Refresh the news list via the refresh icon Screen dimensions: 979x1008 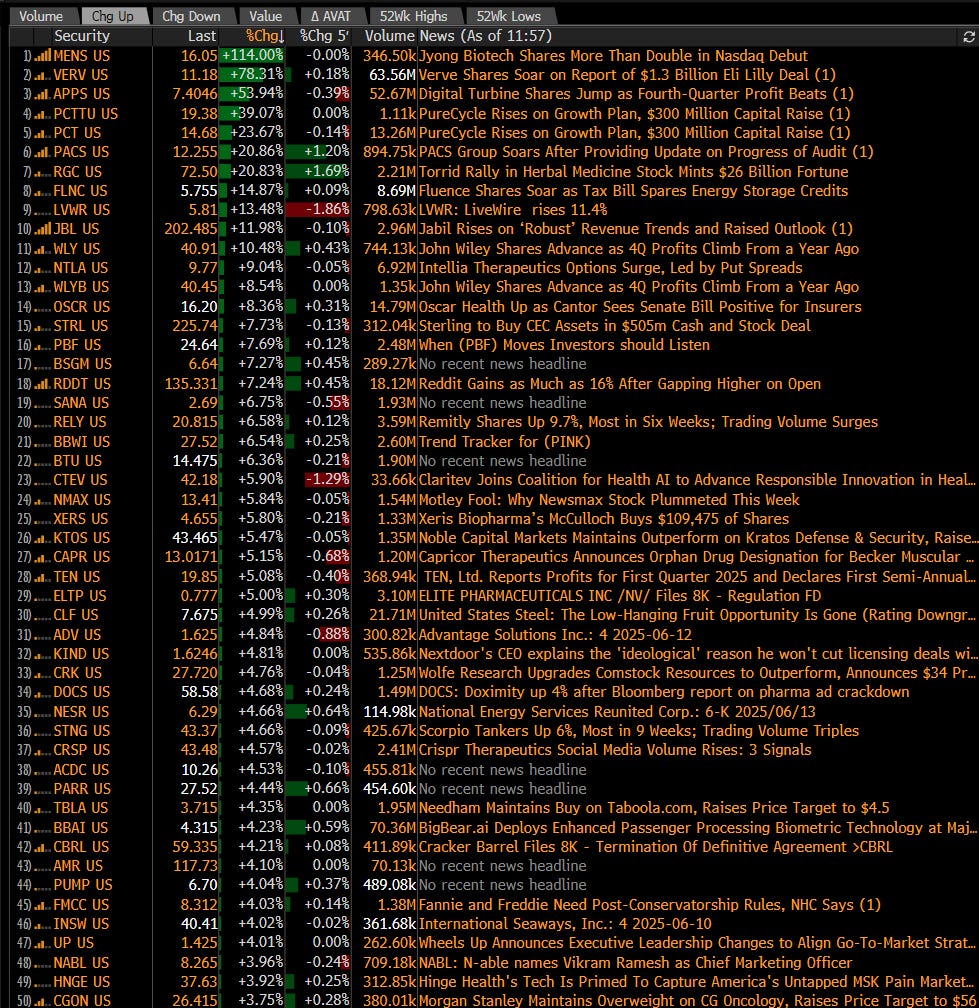(968, 37)
